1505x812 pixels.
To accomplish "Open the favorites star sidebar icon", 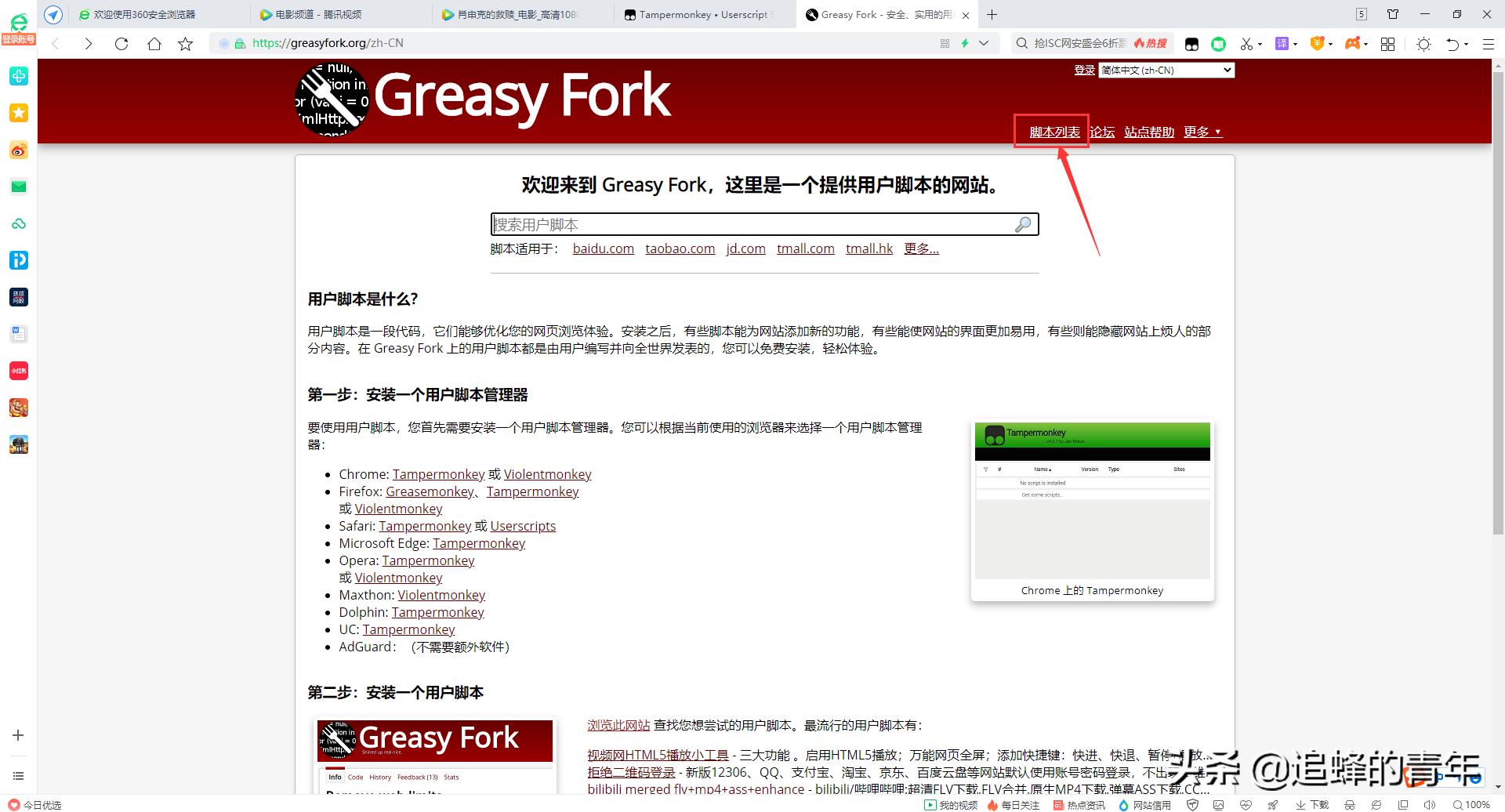I will click(x=19, y=113).
